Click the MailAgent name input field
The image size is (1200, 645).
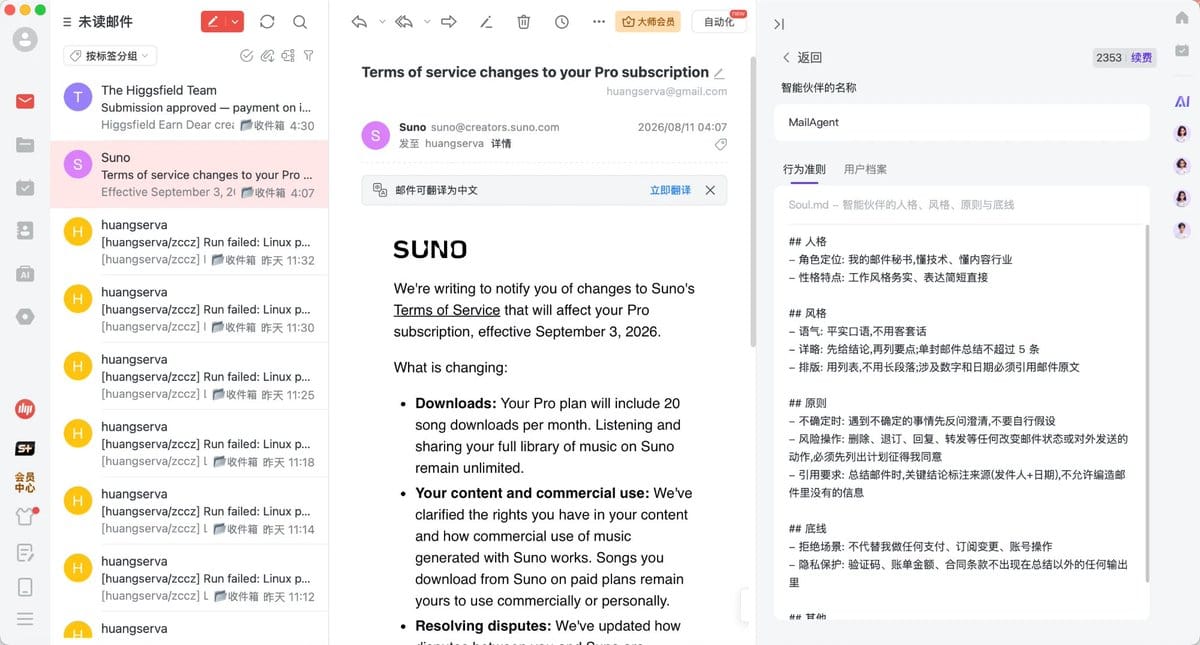tap(962, 122)
